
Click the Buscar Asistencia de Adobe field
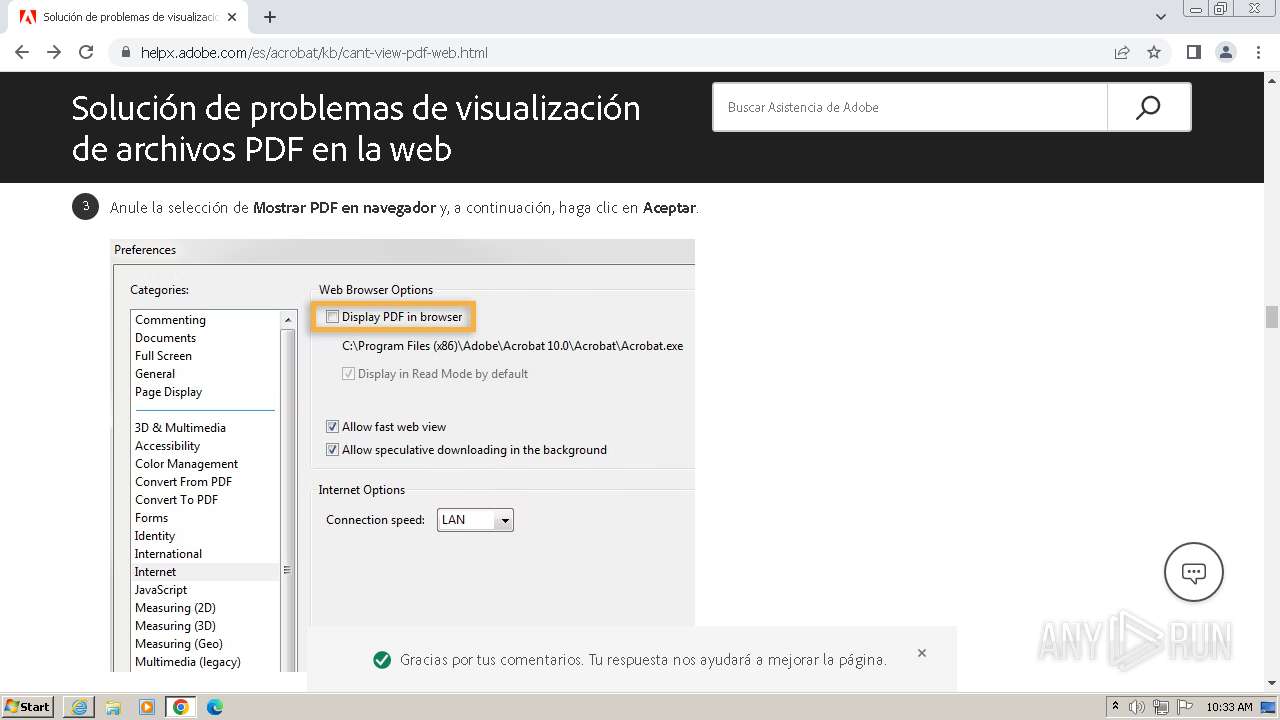pyautogui.click(x=910, y=107)
